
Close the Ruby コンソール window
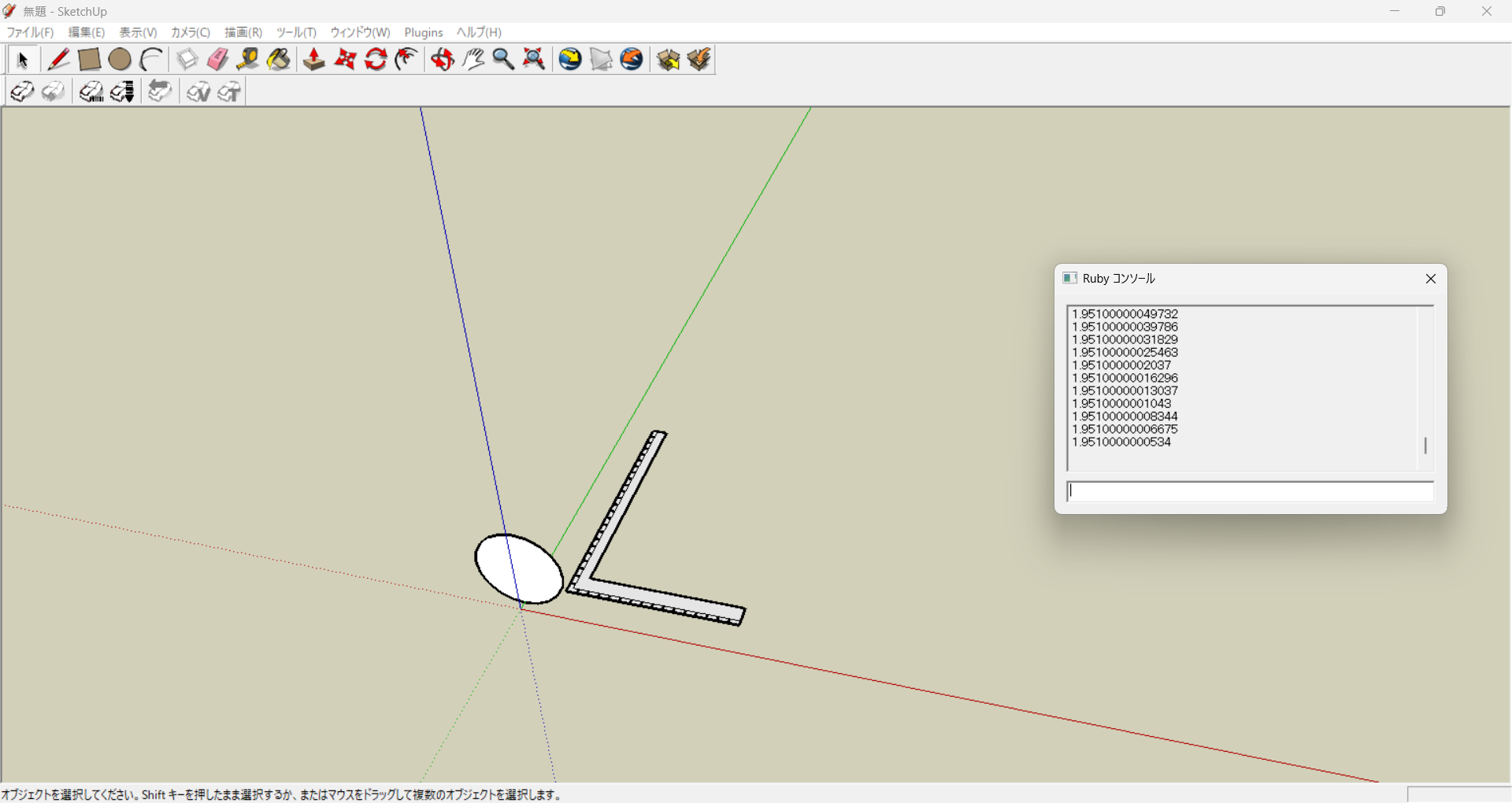[x=1431, y=279]
